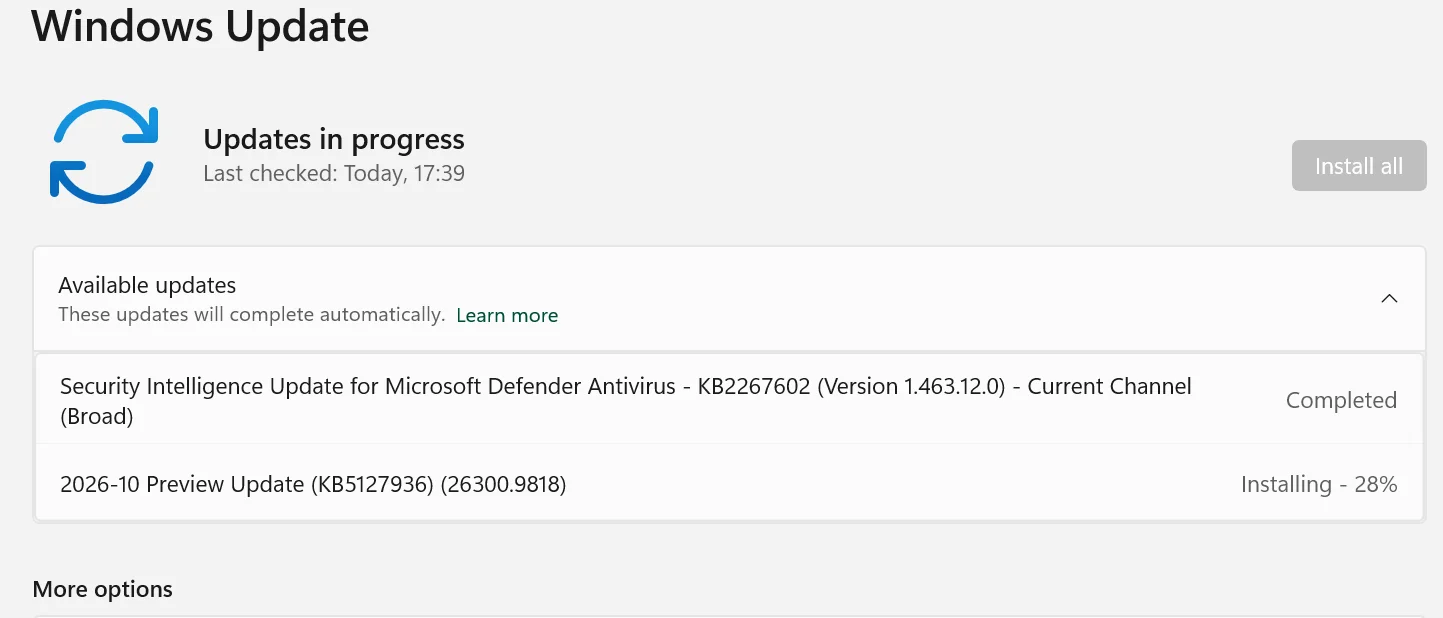Image resolution: width=1443 pixels, height=618 pixels.
Task: Click the Windows Update page title
Action: [x=201, y=26]
